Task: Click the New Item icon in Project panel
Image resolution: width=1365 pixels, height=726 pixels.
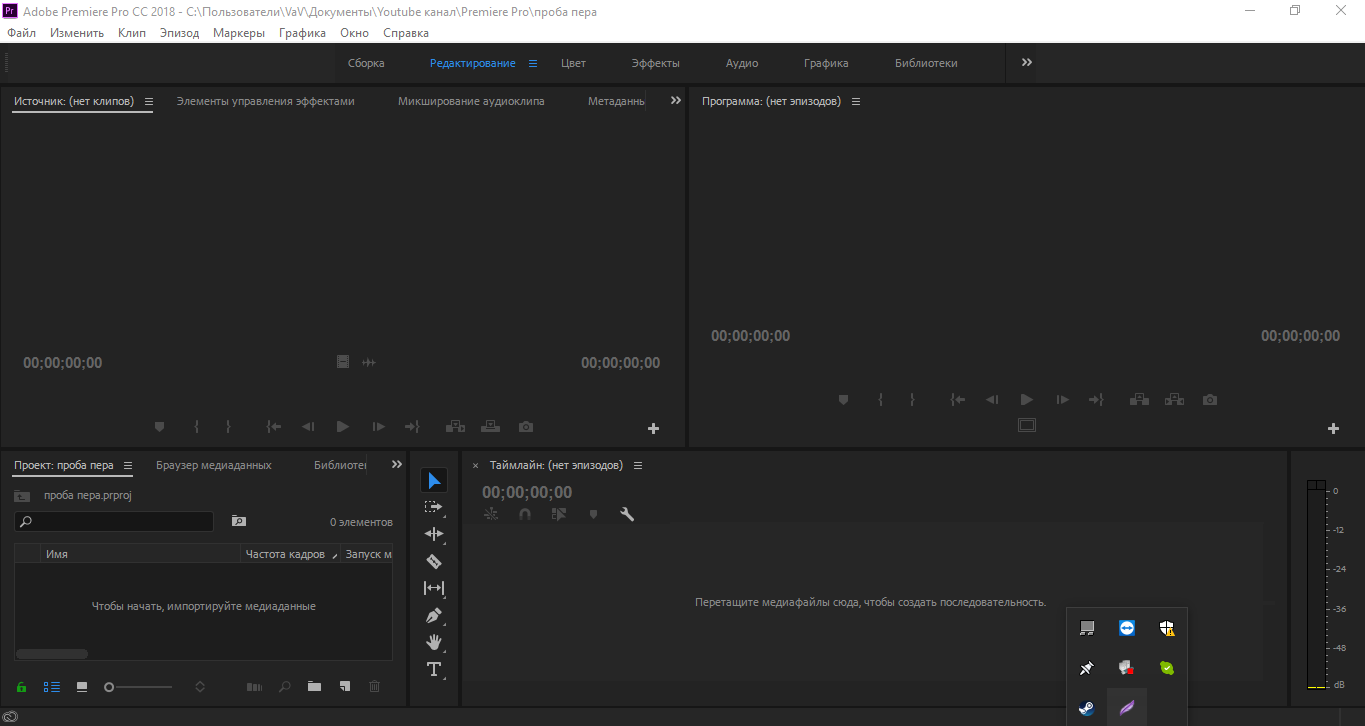Action: pos(344,687)
